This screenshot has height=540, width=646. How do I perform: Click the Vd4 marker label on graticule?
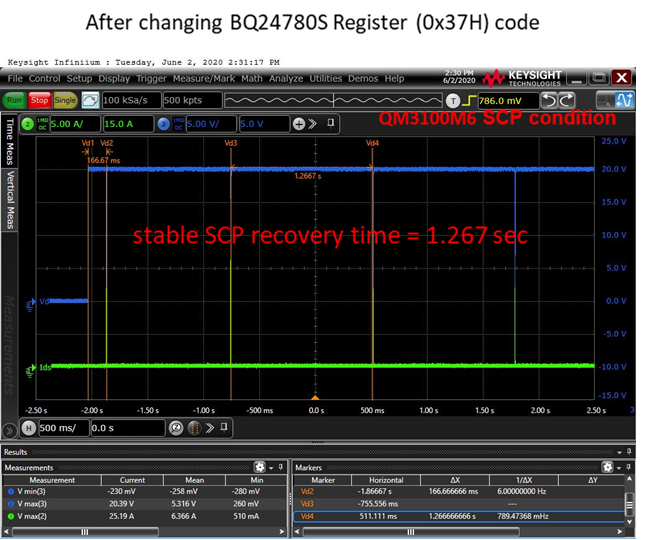pos(372,143)
